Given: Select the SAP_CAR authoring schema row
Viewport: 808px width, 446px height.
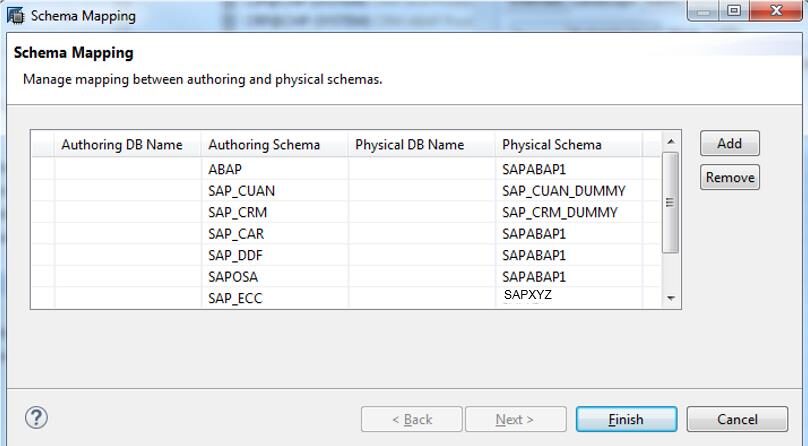Looking at the screenshot, I should 236,234.
